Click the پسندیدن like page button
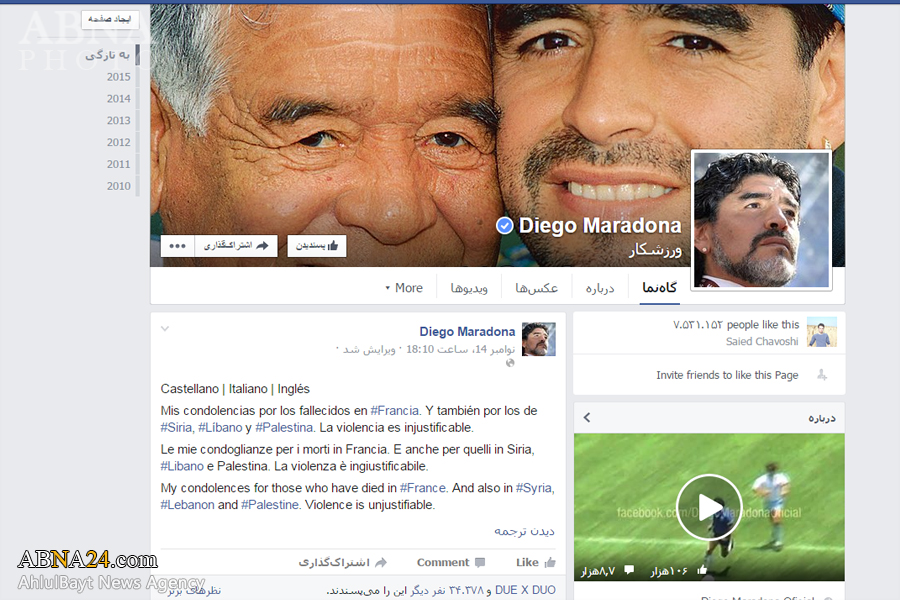 [317, 246]
